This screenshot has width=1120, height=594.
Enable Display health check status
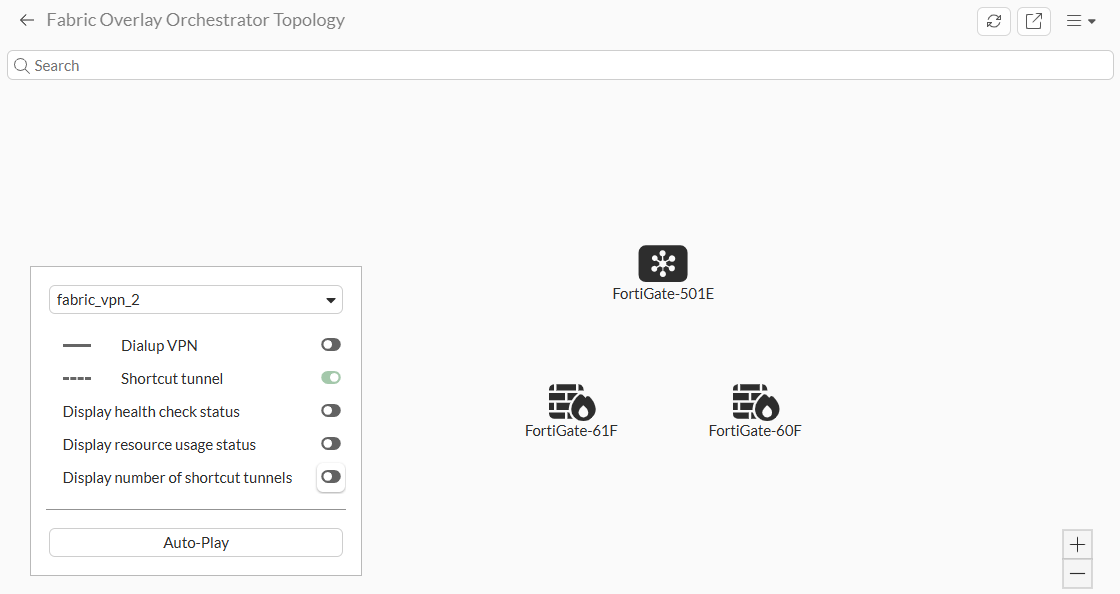[x=331, y=411]
